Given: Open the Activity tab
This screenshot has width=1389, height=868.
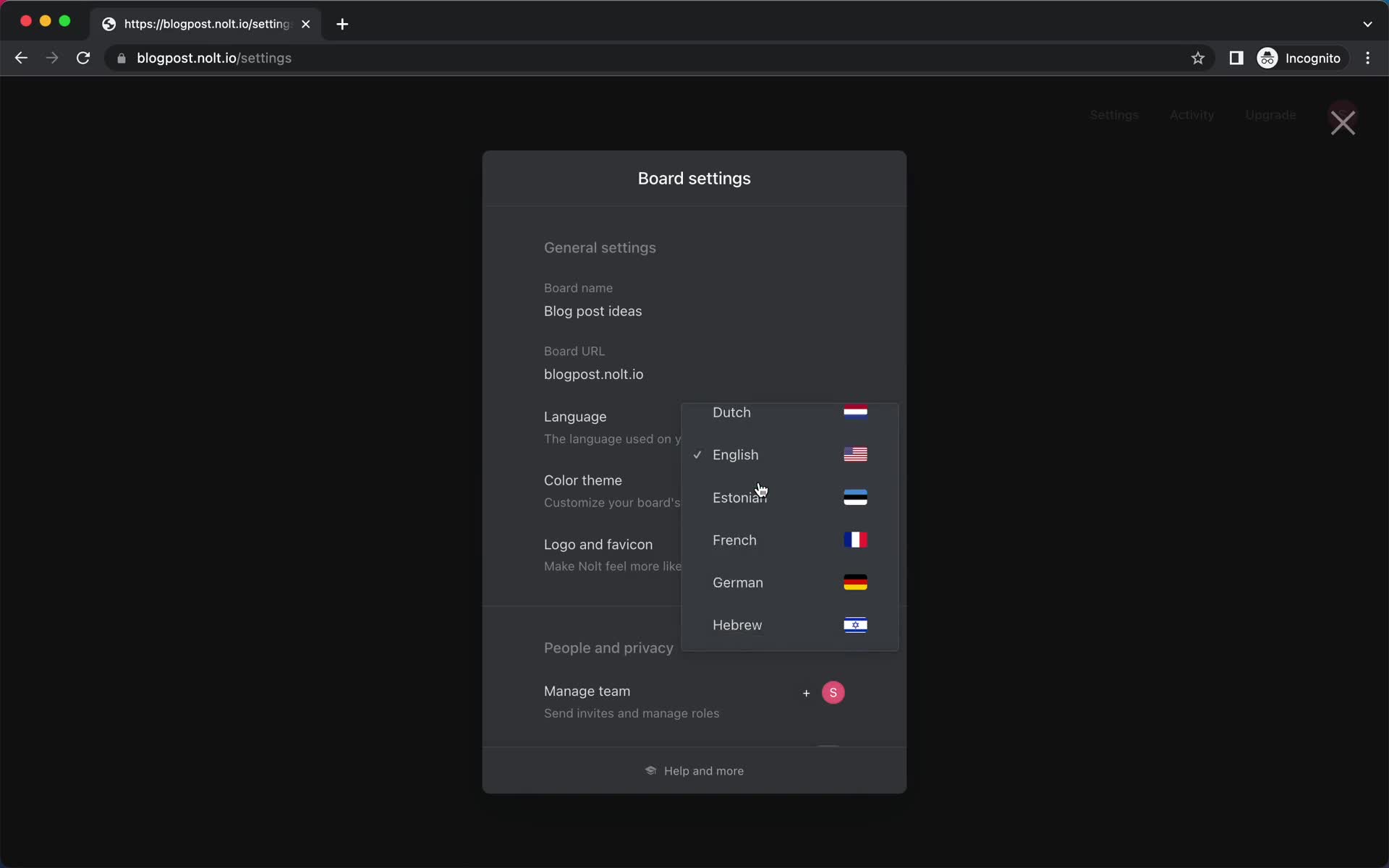Looking at the screenshot, I should pyautogui.click(x=1192, y=114).
